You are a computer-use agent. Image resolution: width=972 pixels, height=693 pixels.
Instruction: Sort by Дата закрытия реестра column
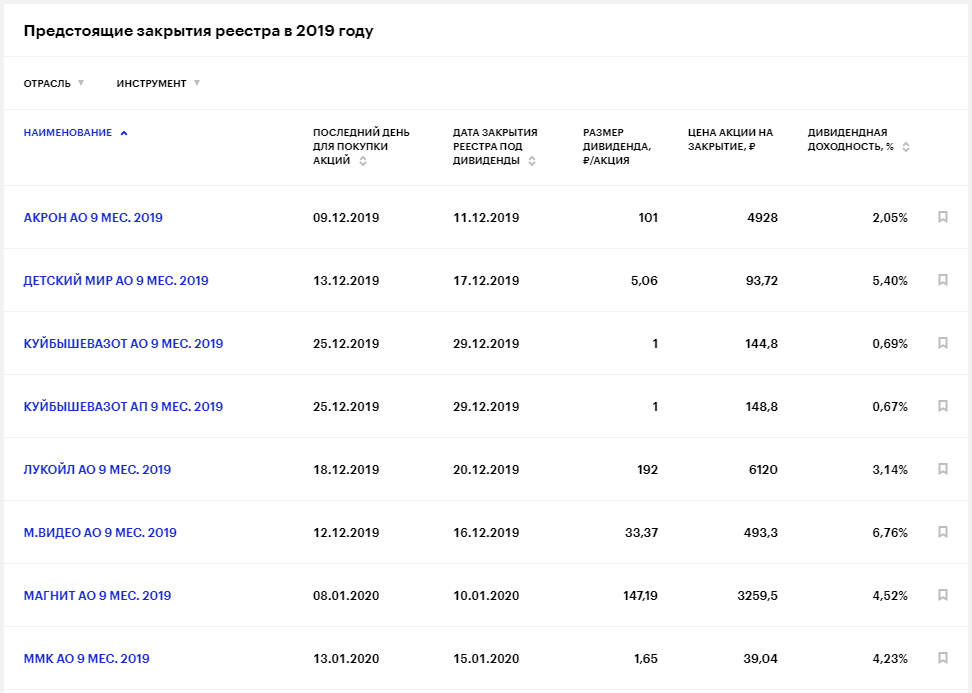coord(495,147)
